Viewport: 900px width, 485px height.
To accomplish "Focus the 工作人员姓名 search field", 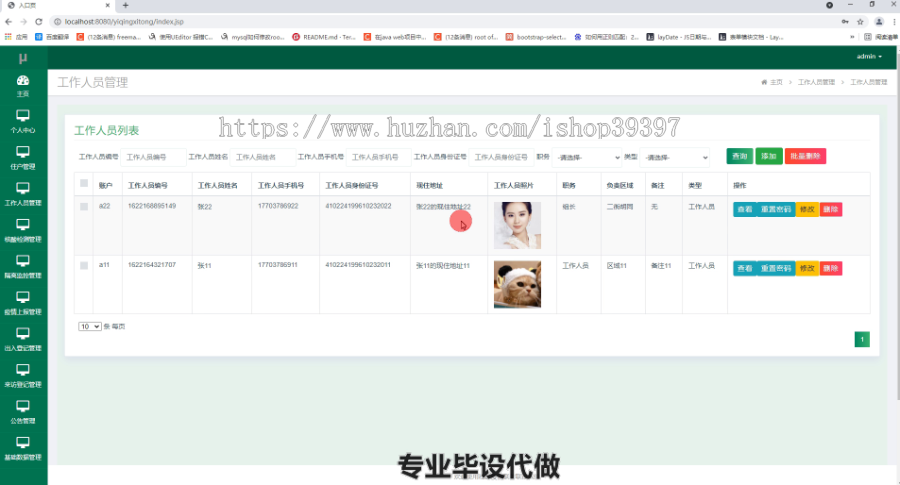I will coord(263,157).
